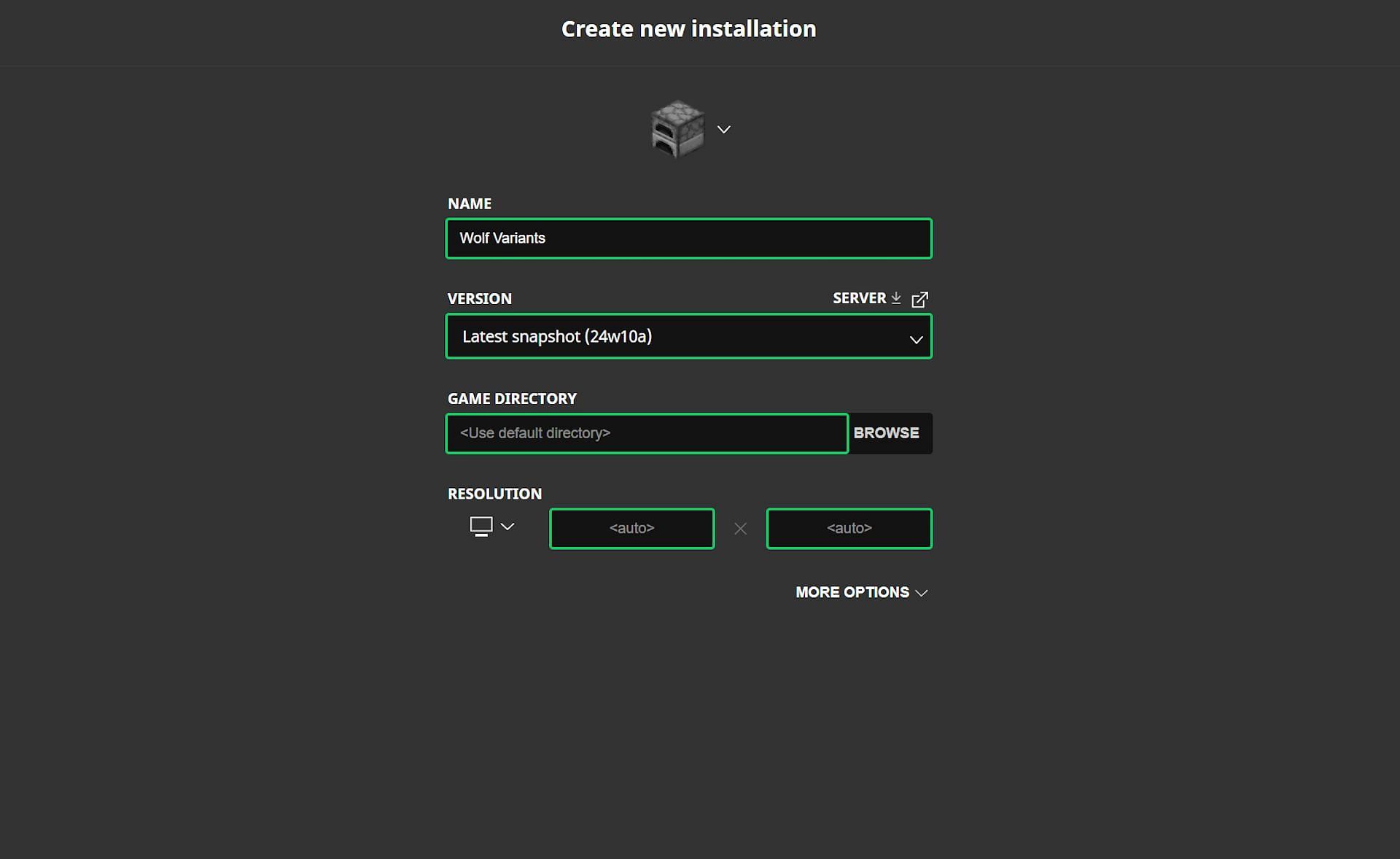Click the Wolf Variants name field
The height and width of the screenshot is (859, 1400).
coord(688,238)
